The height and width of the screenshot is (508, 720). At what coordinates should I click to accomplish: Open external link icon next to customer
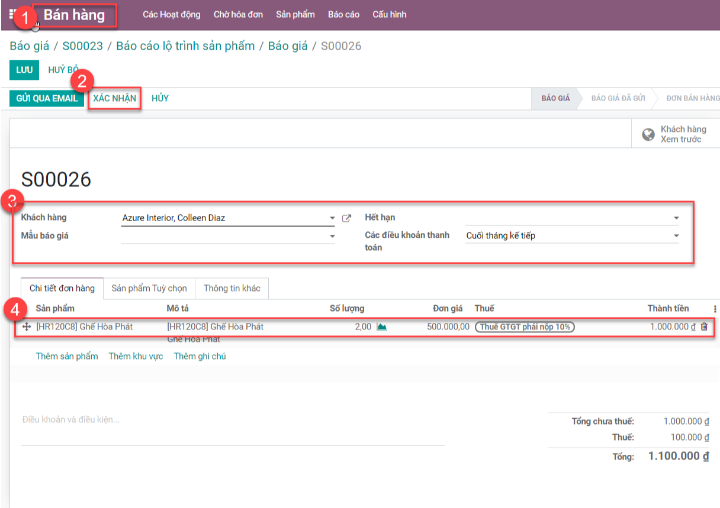pyautogui.click(x=347, y=218)
